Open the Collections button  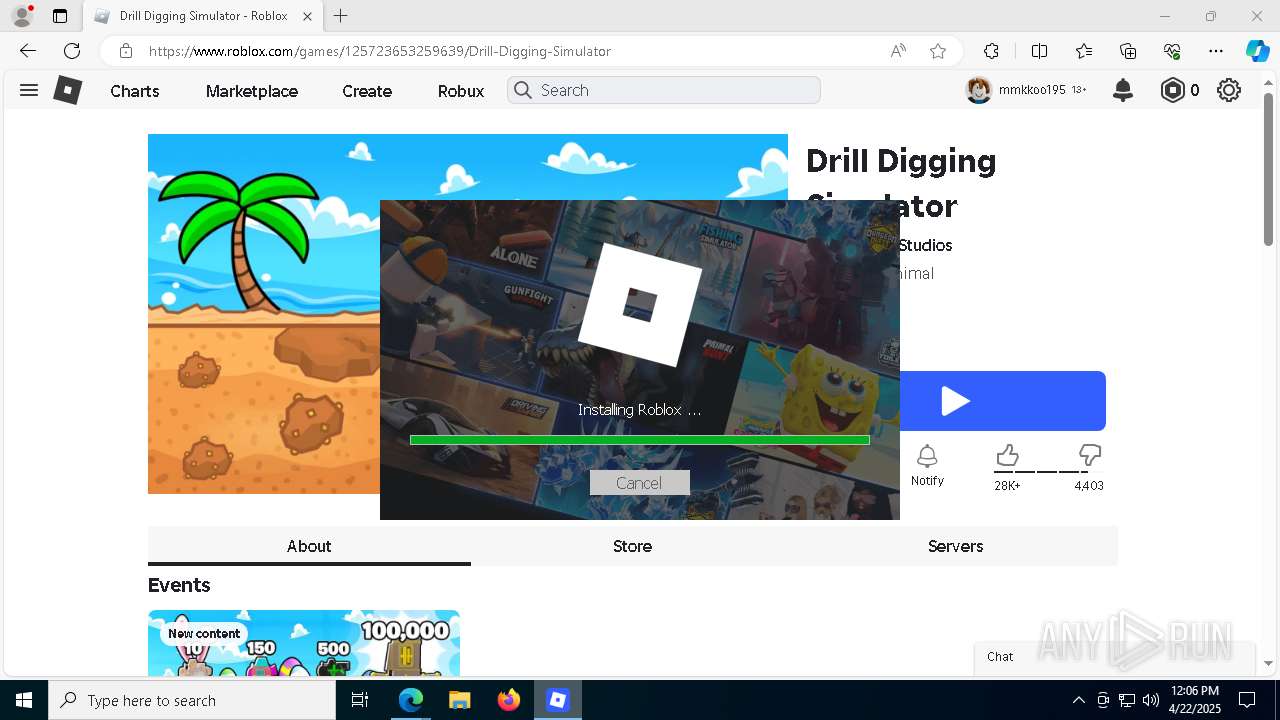click(1128, 51)
